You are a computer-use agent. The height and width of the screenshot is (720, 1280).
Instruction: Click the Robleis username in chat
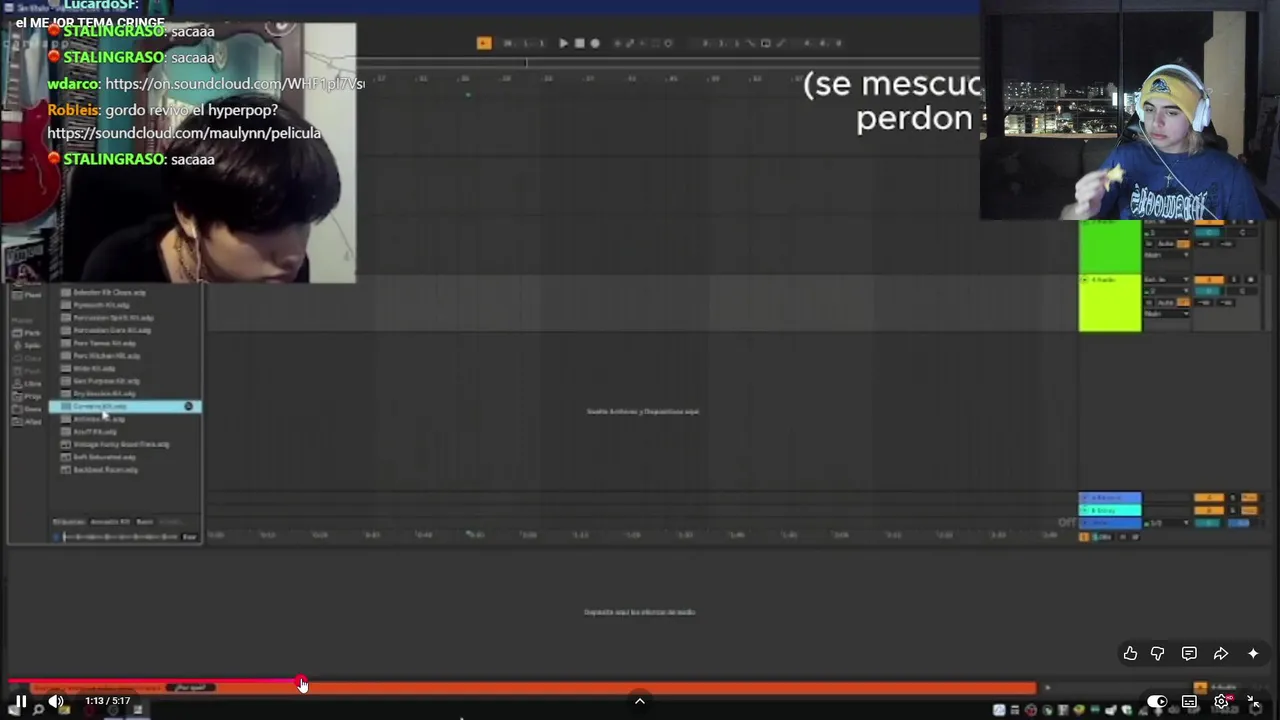[74, 110]
